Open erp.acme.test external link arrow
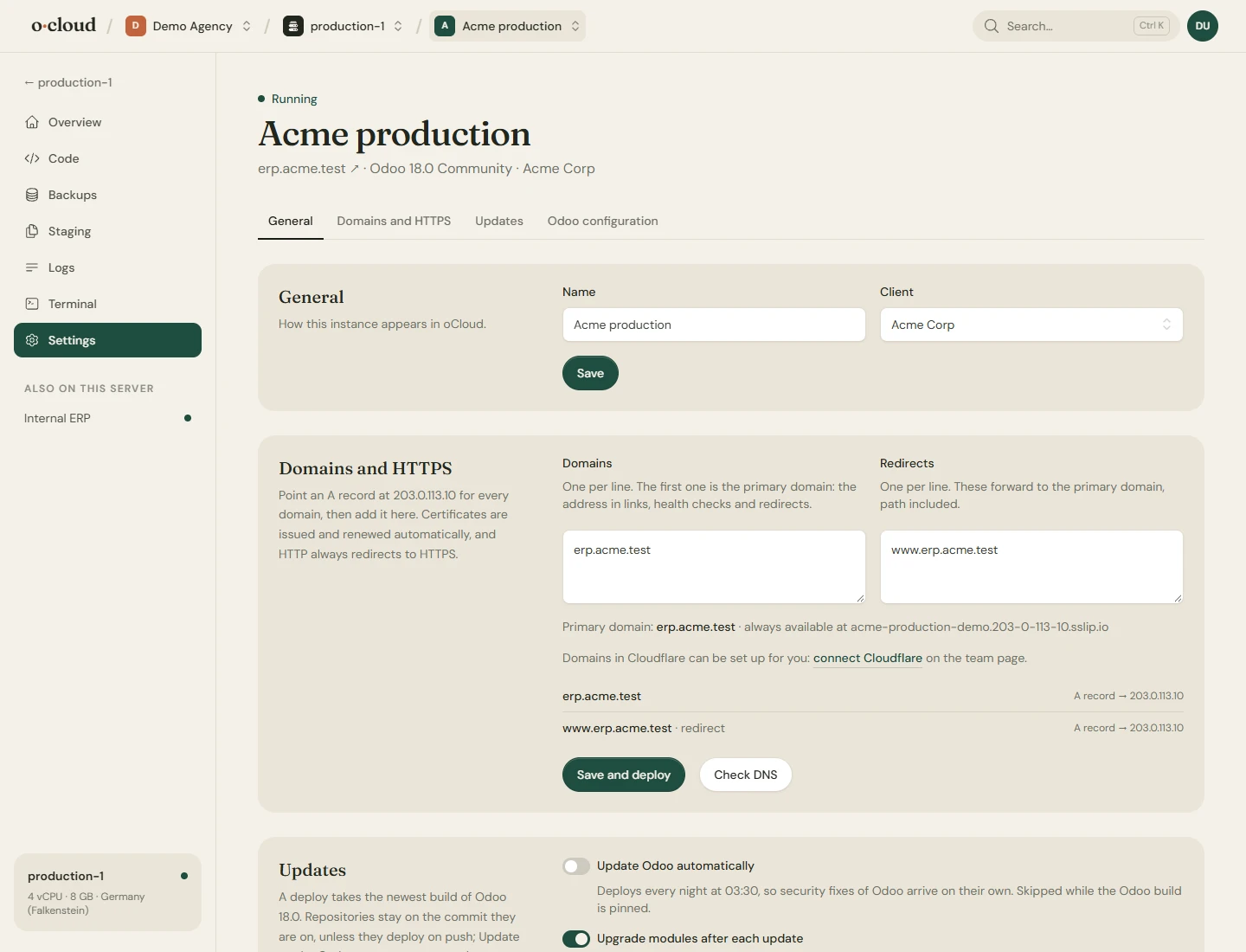This screenshot has height=952, width=1246. 355,169
